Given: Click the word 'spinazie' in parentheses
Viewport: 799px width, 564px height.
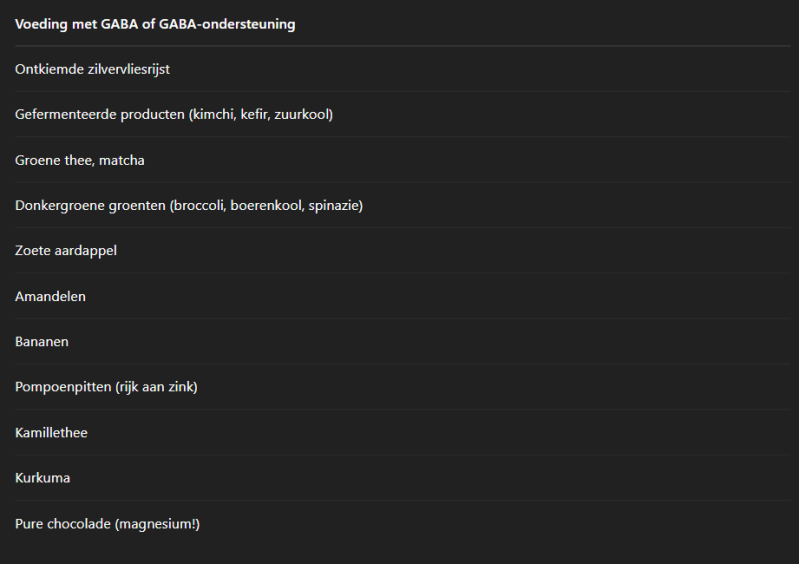Looking at the screenshot, I should click(x=334, y=206).
